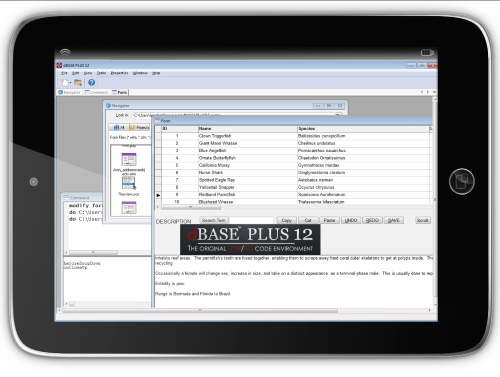Viewport: 500px width, 377px height.
Task: Click the Search Text input field
Action: pos(252,220)
